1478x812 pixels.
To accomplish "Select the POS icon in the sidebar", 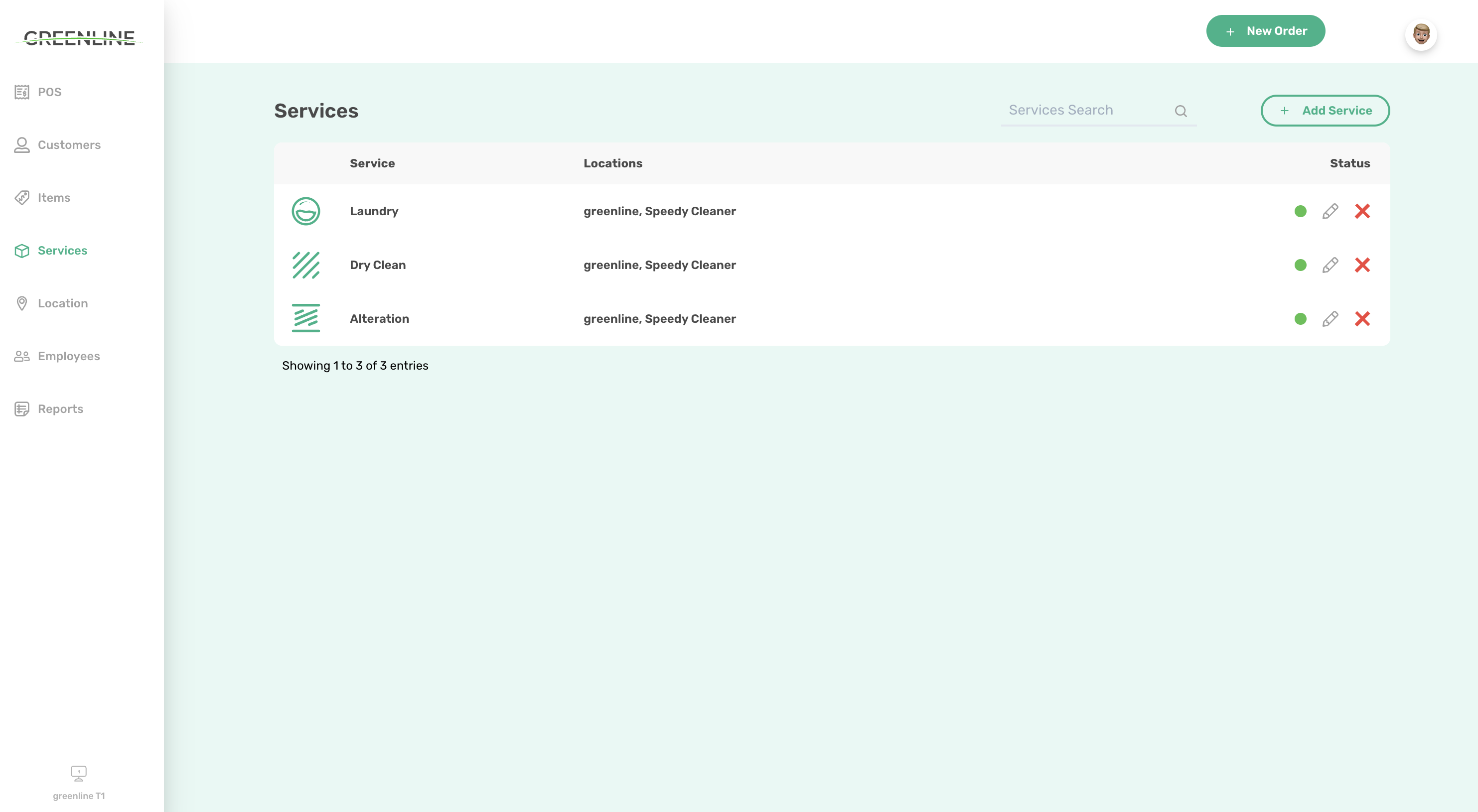I will [22, 92].
